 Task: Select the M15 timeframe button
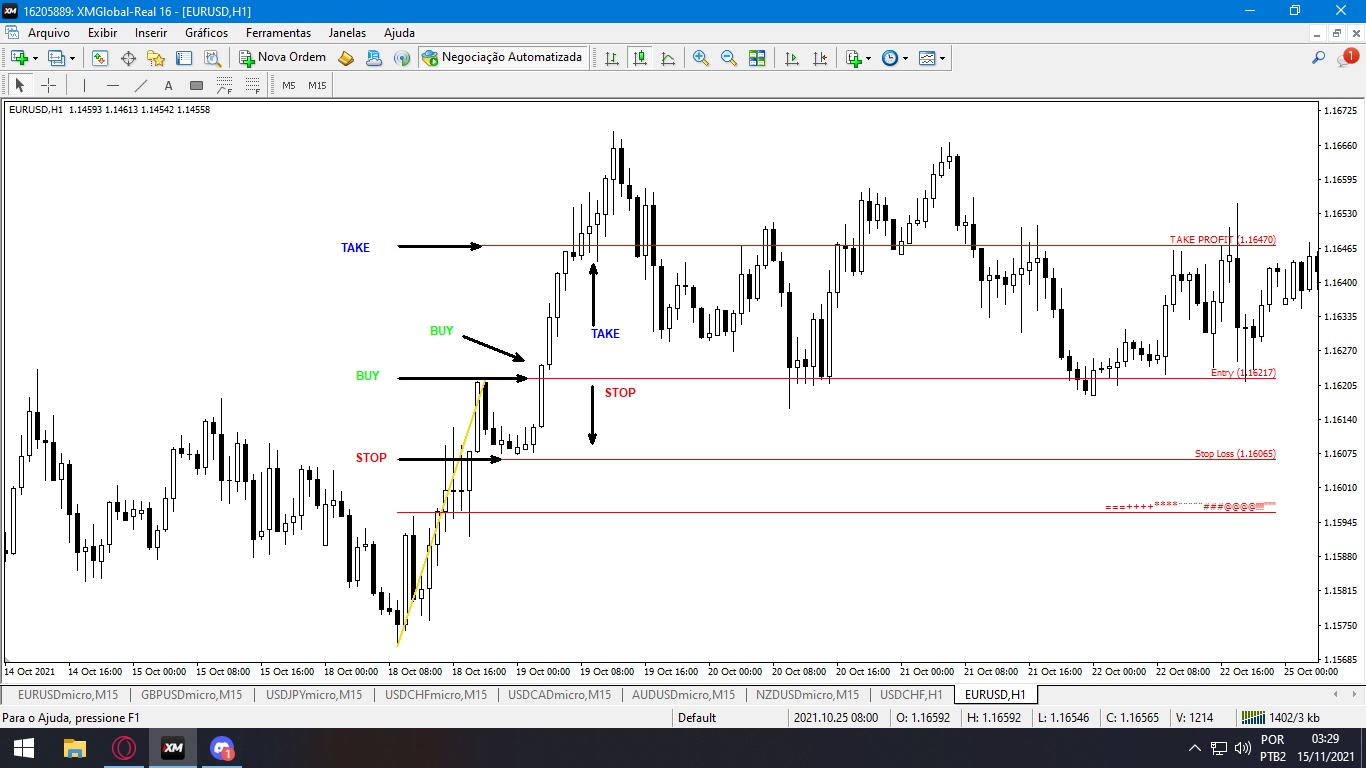click(317, 85)
